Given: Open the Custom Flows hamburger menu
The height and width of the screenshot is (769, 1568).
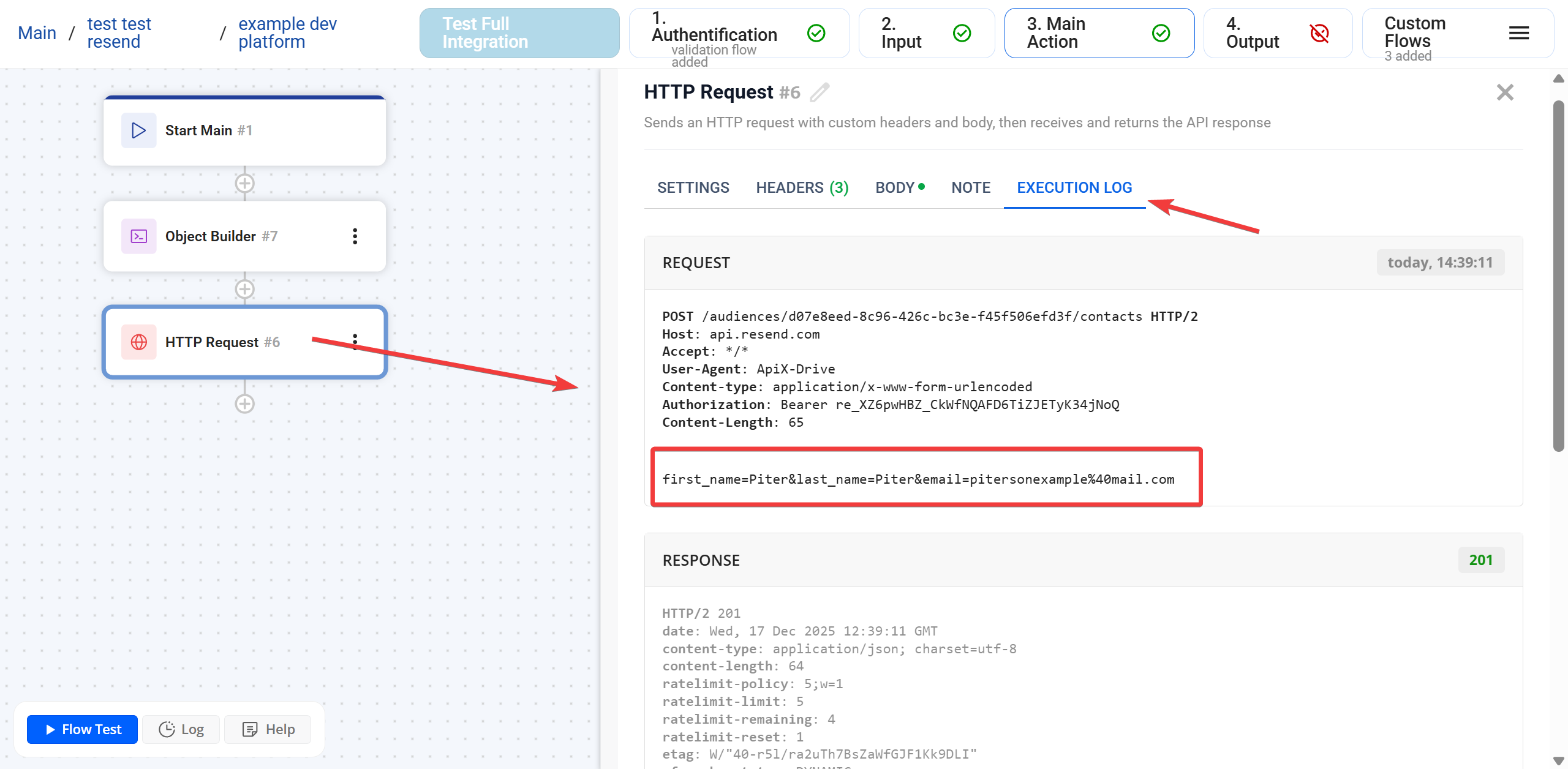Looking at the screenshot, I should click(1519, 33).
